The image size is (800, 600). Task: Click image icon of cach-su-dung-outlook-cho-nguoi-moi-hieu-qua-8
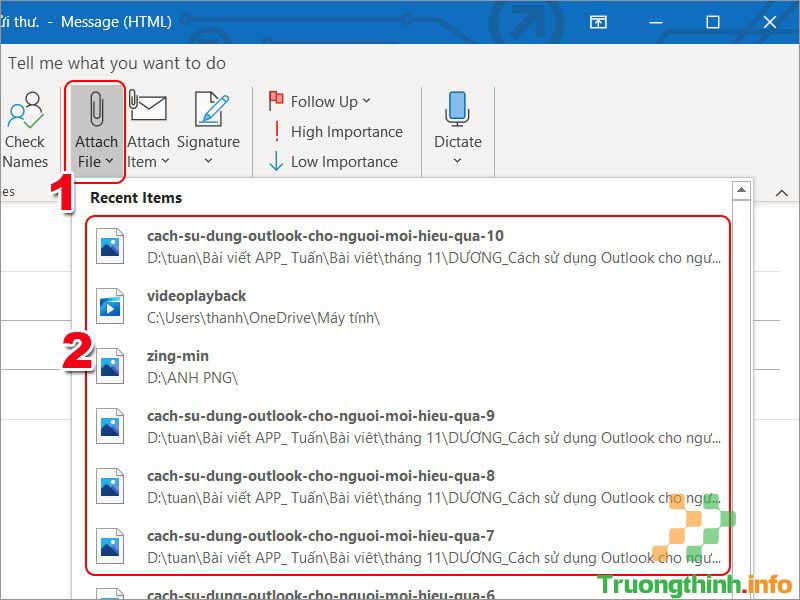[110, 486]
